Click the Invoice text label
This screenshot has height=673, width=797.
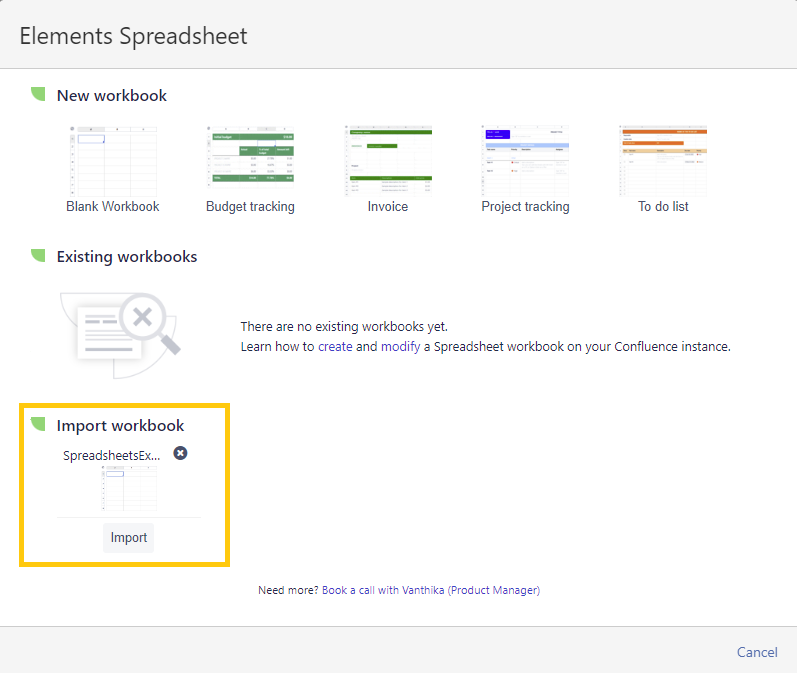point(388,207)
